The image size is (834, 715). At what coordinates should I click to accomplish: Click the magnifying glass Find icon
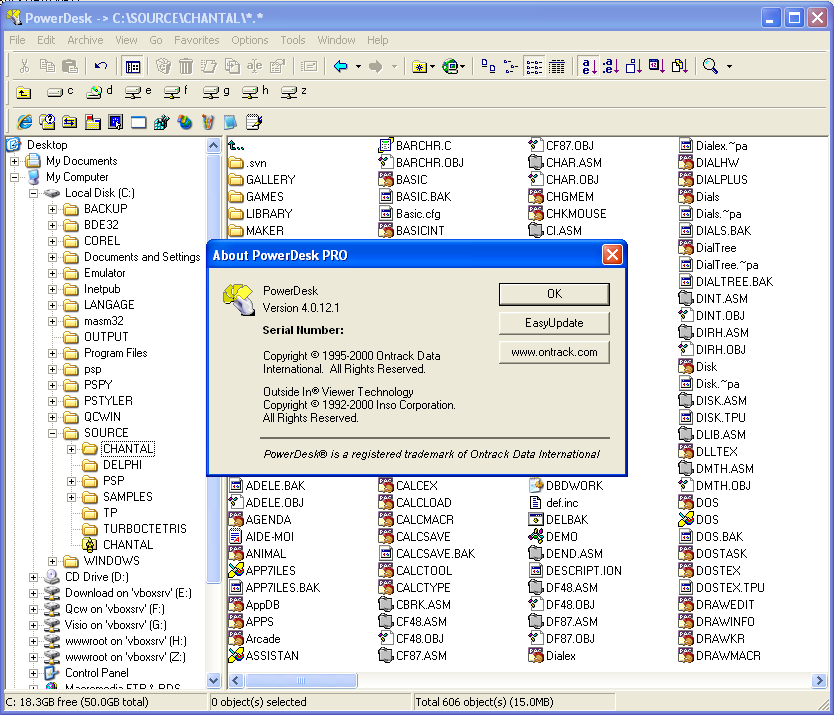point(710,67)
